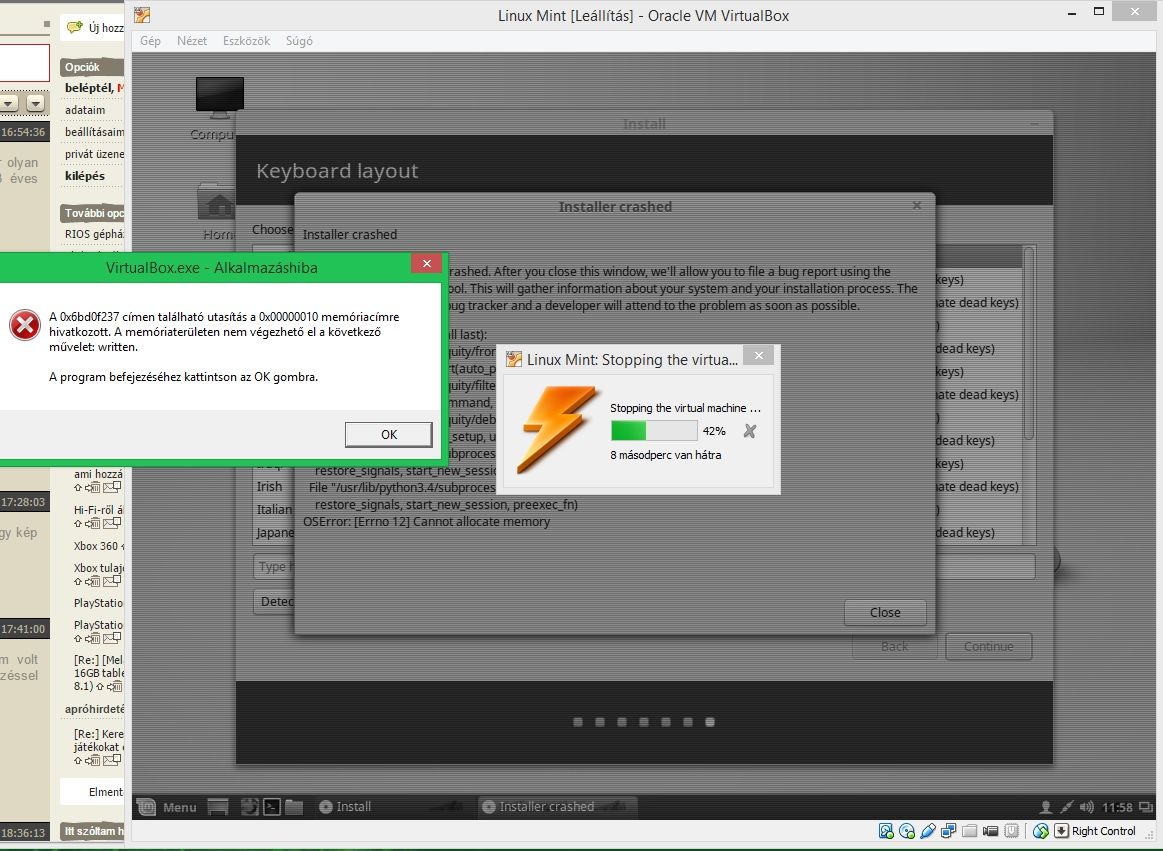Open the Nézet menu
Viewport: 1163px width, 851px height.
pyautogui.click(x=192, y=41)
